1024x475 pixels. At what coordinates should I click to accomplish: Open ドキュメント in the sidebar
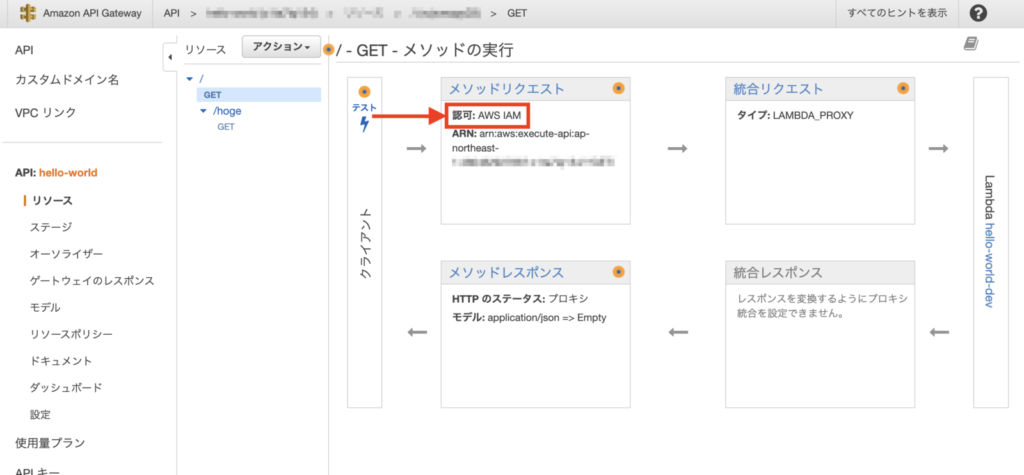[61, 361]
